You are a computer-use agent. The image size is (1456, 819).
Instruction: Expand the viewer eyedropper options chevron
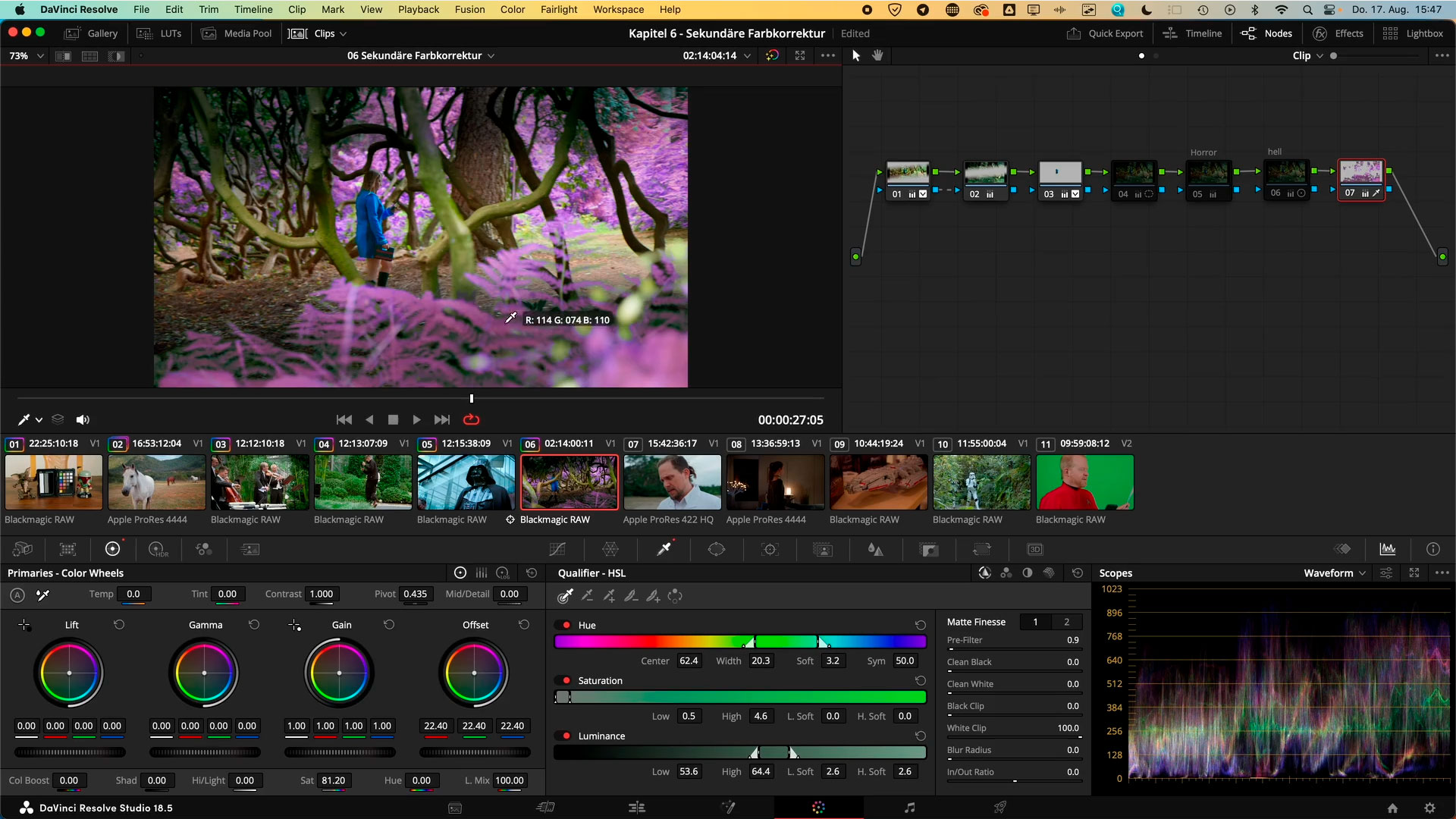tap(39, 419)
